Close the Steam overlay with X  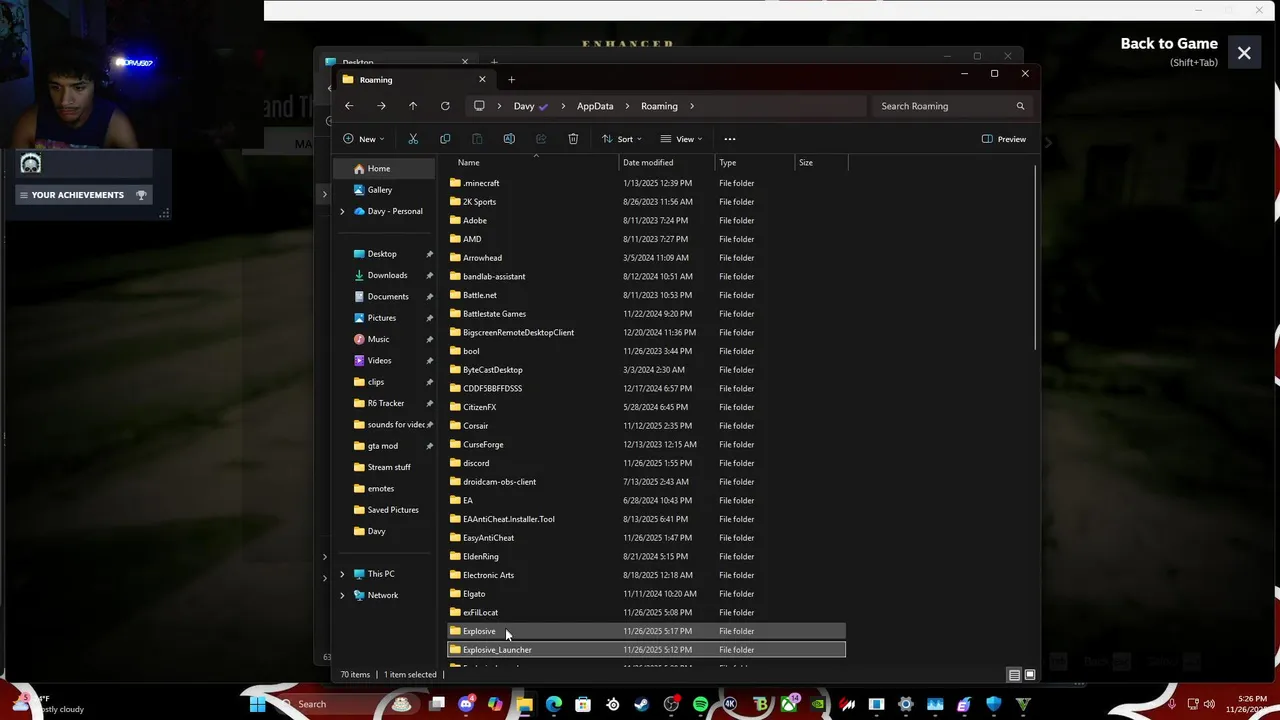click(1244, 53)
